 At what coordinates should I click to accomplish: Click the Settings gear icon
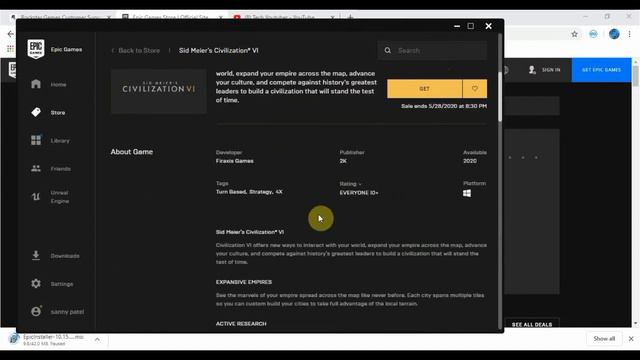(36, 284)
